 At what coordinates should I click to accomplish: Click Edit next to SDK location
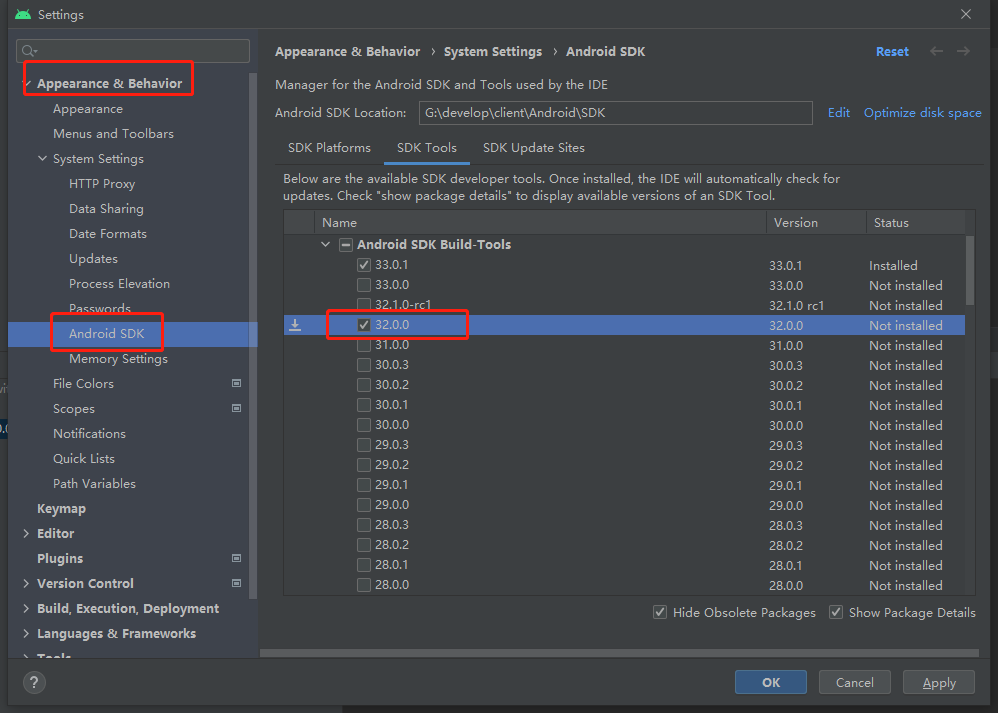(x=838, y=113)
